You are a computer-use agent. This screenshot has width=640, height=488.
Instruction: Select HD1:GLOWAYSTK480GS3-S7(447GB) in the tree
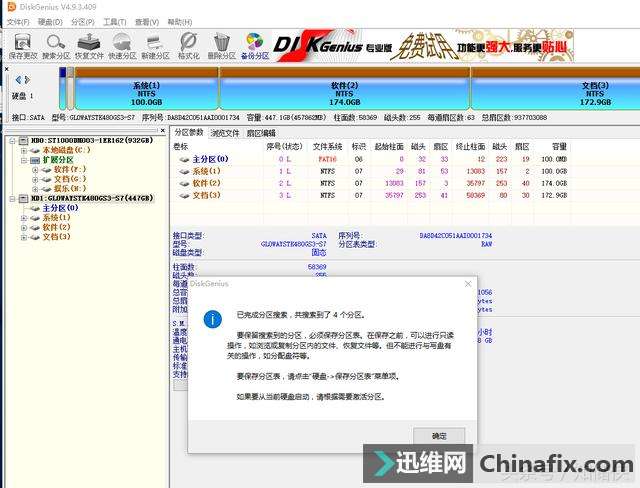click(92, 198)
